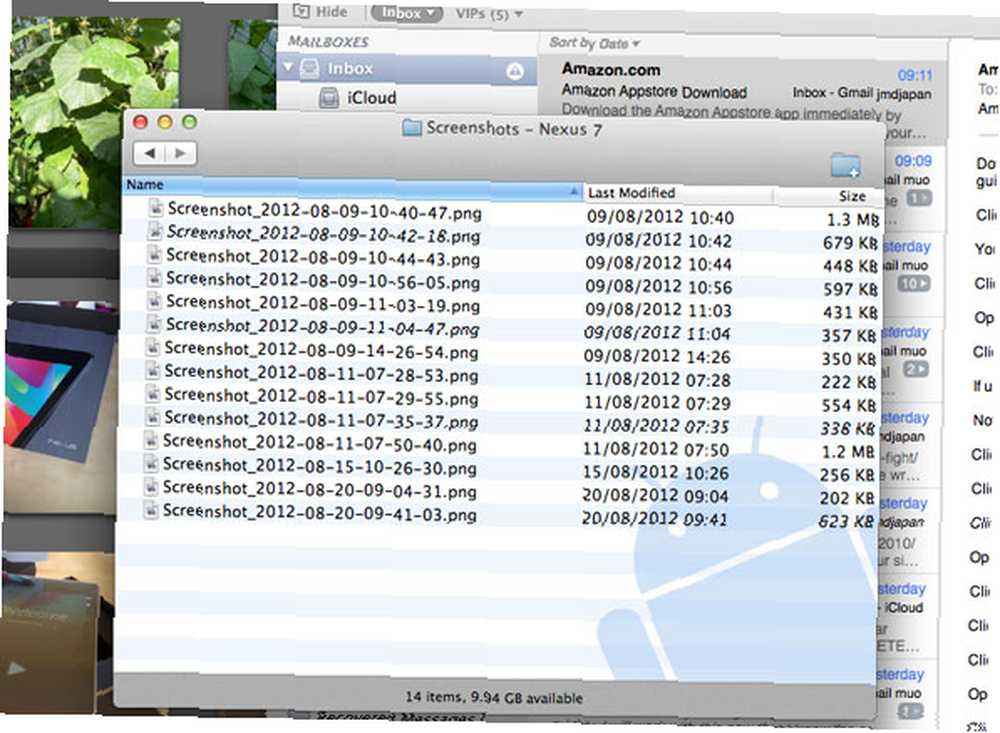Select the file name Screenshot_2012-08-09-10-40-47.png

(x=325, y=211)
